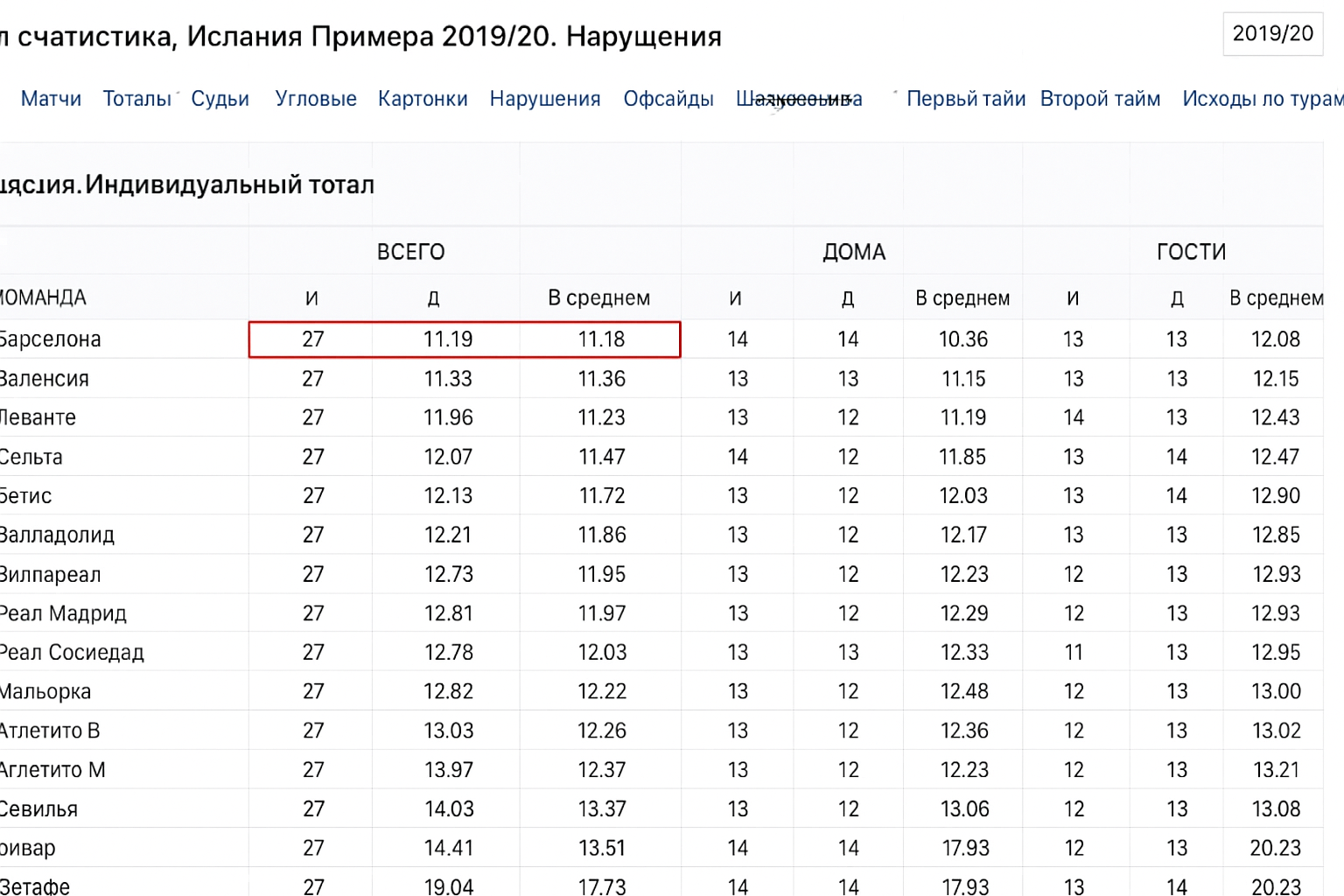The height and width of the screenshot is (896, 1344).
Task: Select the Второй тайм tab
Action: point(1100,99)
